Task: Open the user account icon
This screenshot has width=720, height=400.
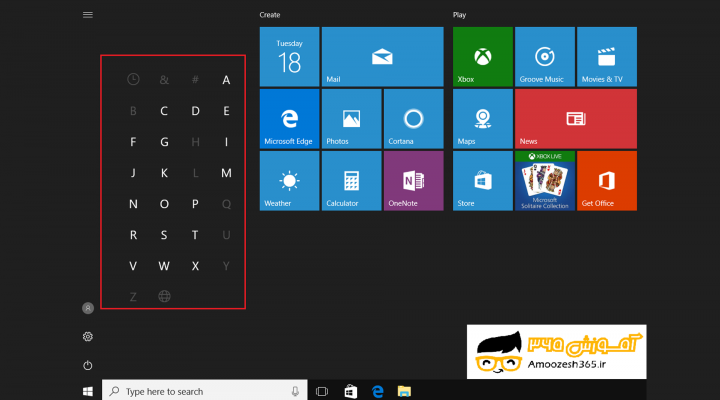Action: (x=88, y=308)
